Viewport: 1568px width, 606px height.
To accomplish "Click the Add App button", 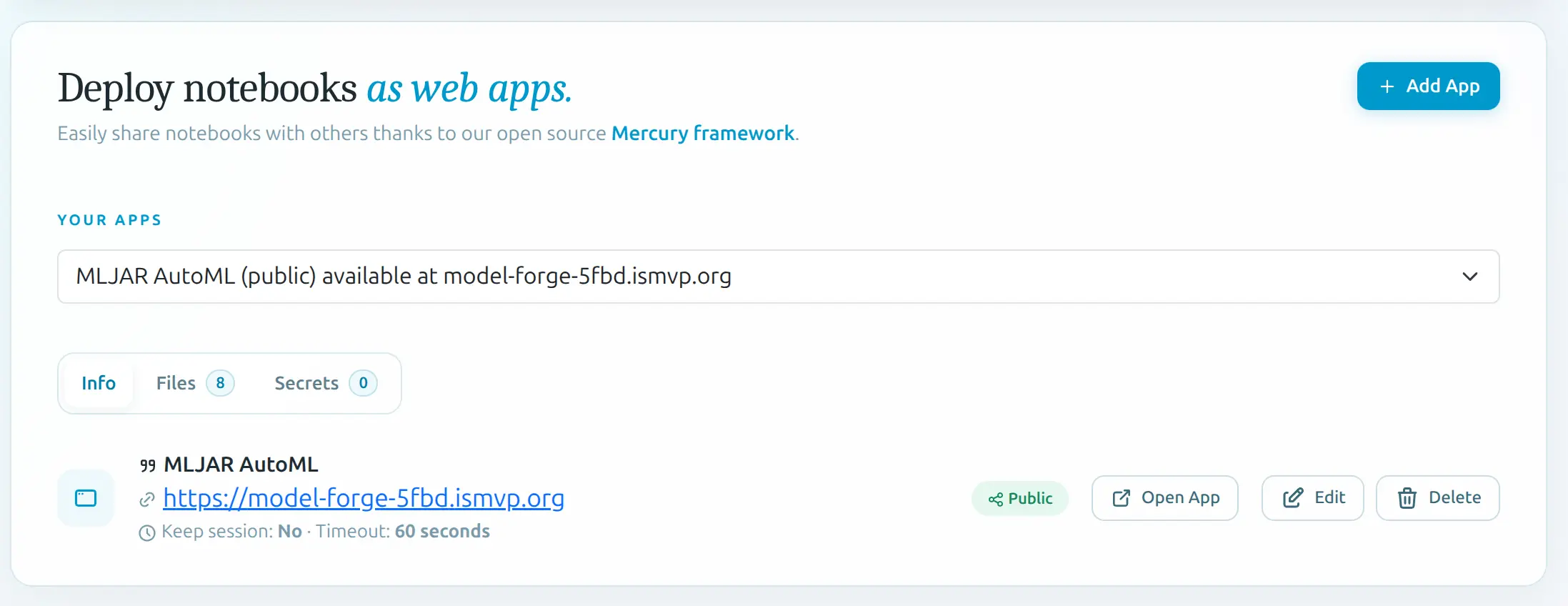I will pyautogui.click(x=1428, y=86).
